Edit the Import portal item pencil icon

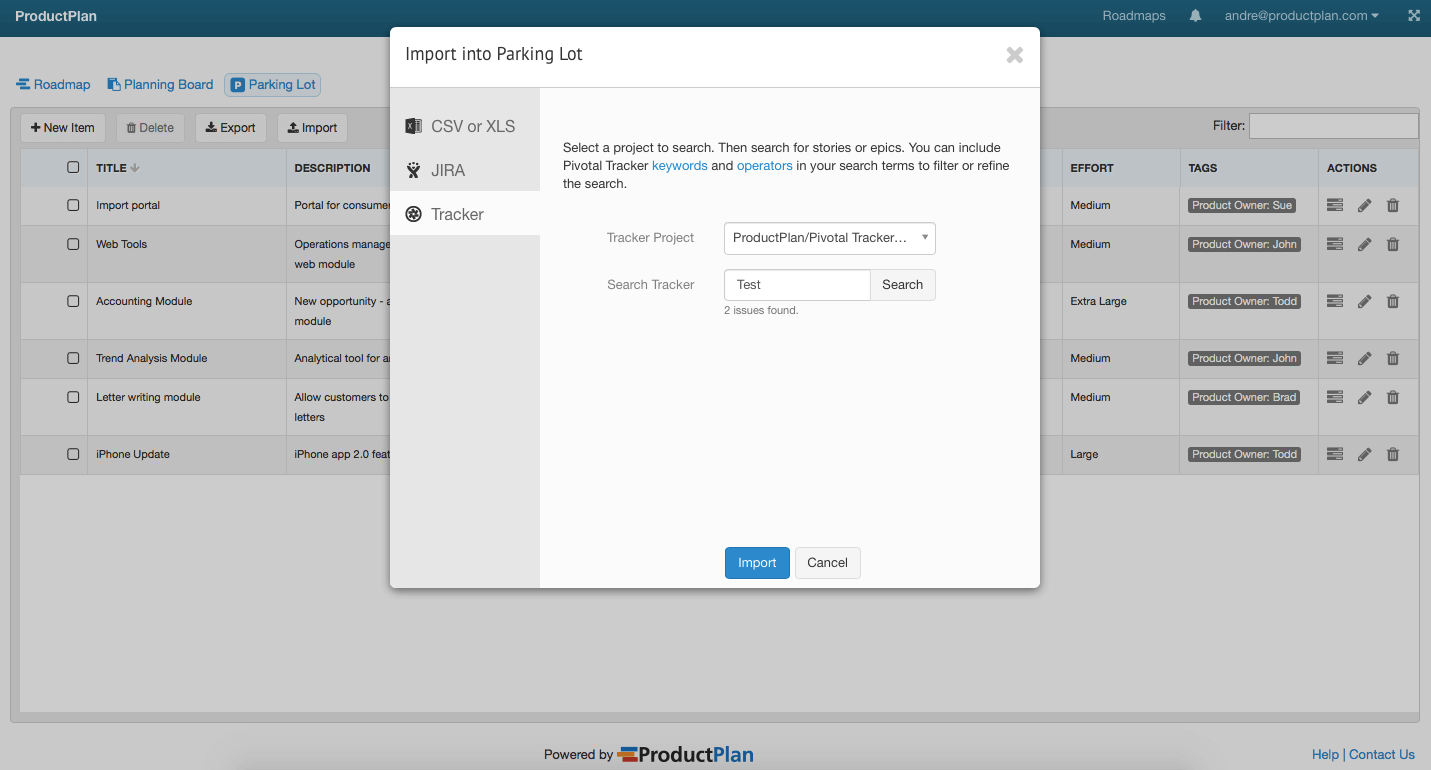(1364, 205)
